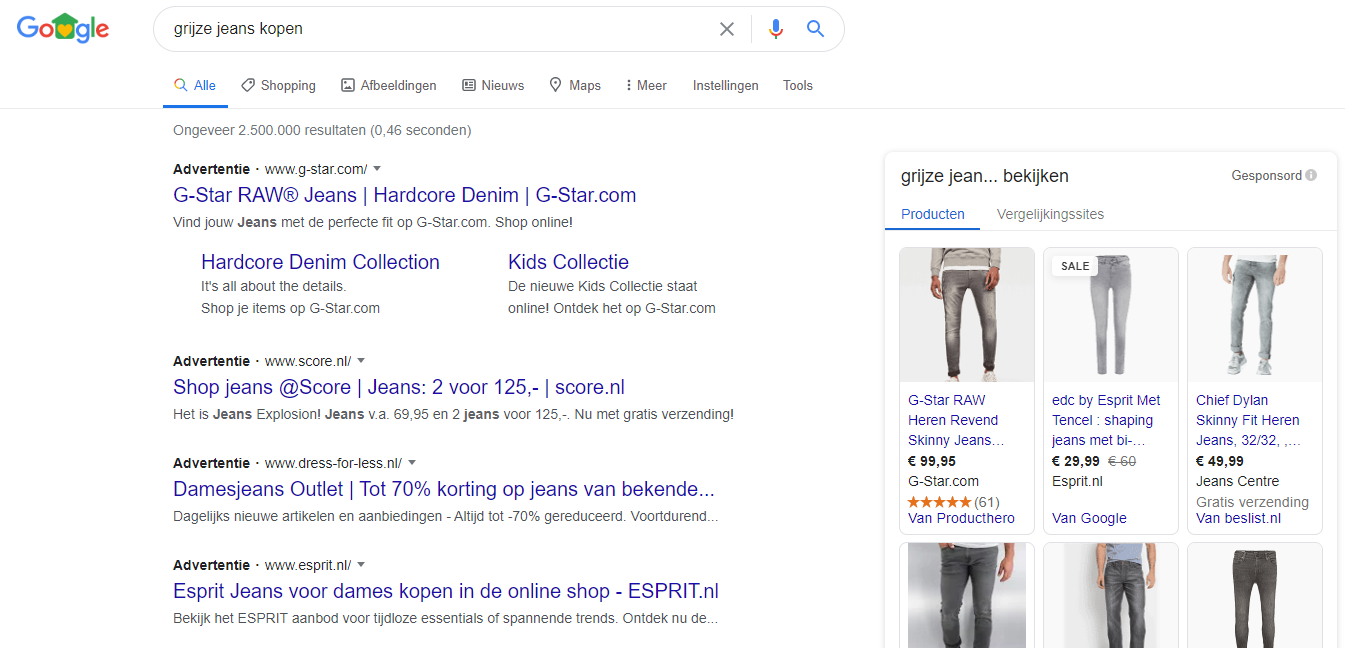Click 'Ongeveer 2.500.000 resultaten' text

point(322,130)
